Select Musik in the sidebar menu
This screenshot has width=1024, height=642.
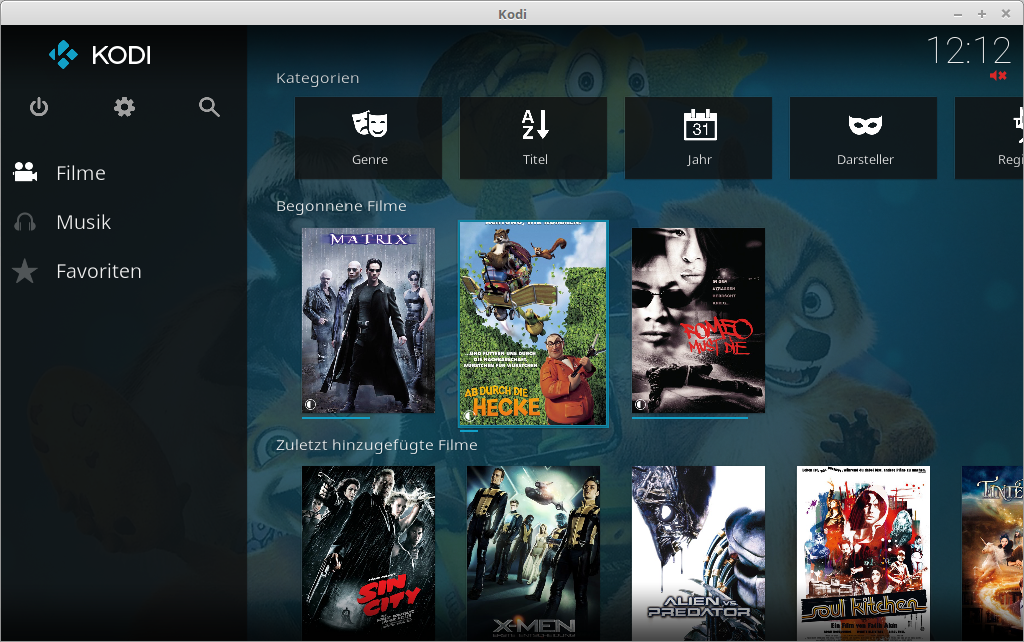pos(84,222)
